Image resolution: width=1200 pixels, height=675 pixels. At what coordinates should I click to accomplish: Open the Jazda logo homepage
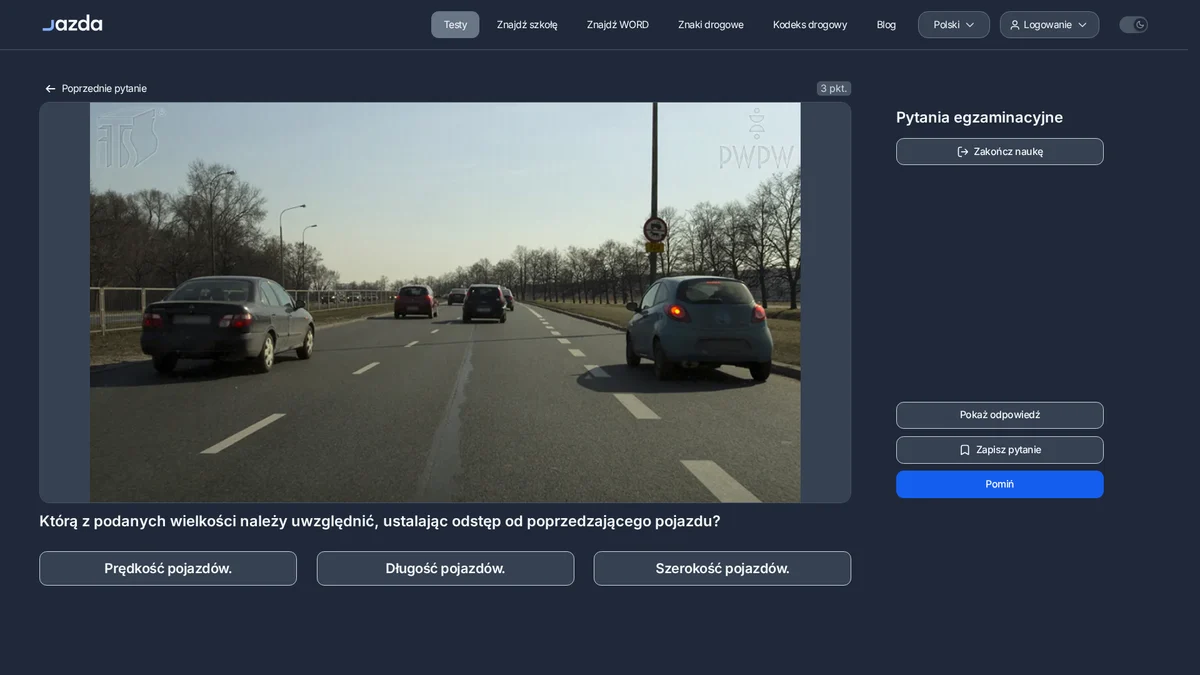click(x=72, y=24)
